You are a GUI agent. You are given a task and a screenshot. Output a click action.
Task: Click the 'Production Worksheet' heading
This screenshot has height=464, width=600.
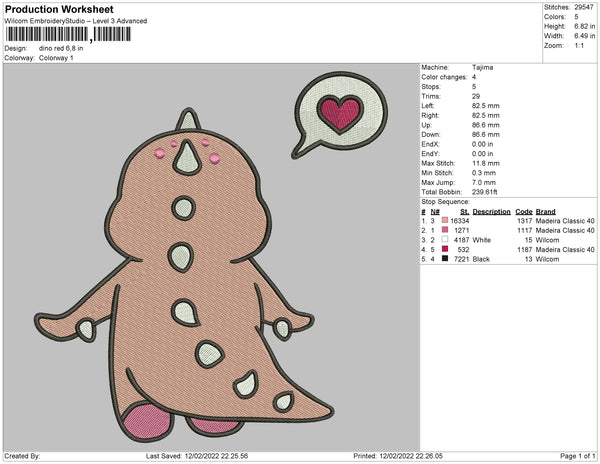59,9
